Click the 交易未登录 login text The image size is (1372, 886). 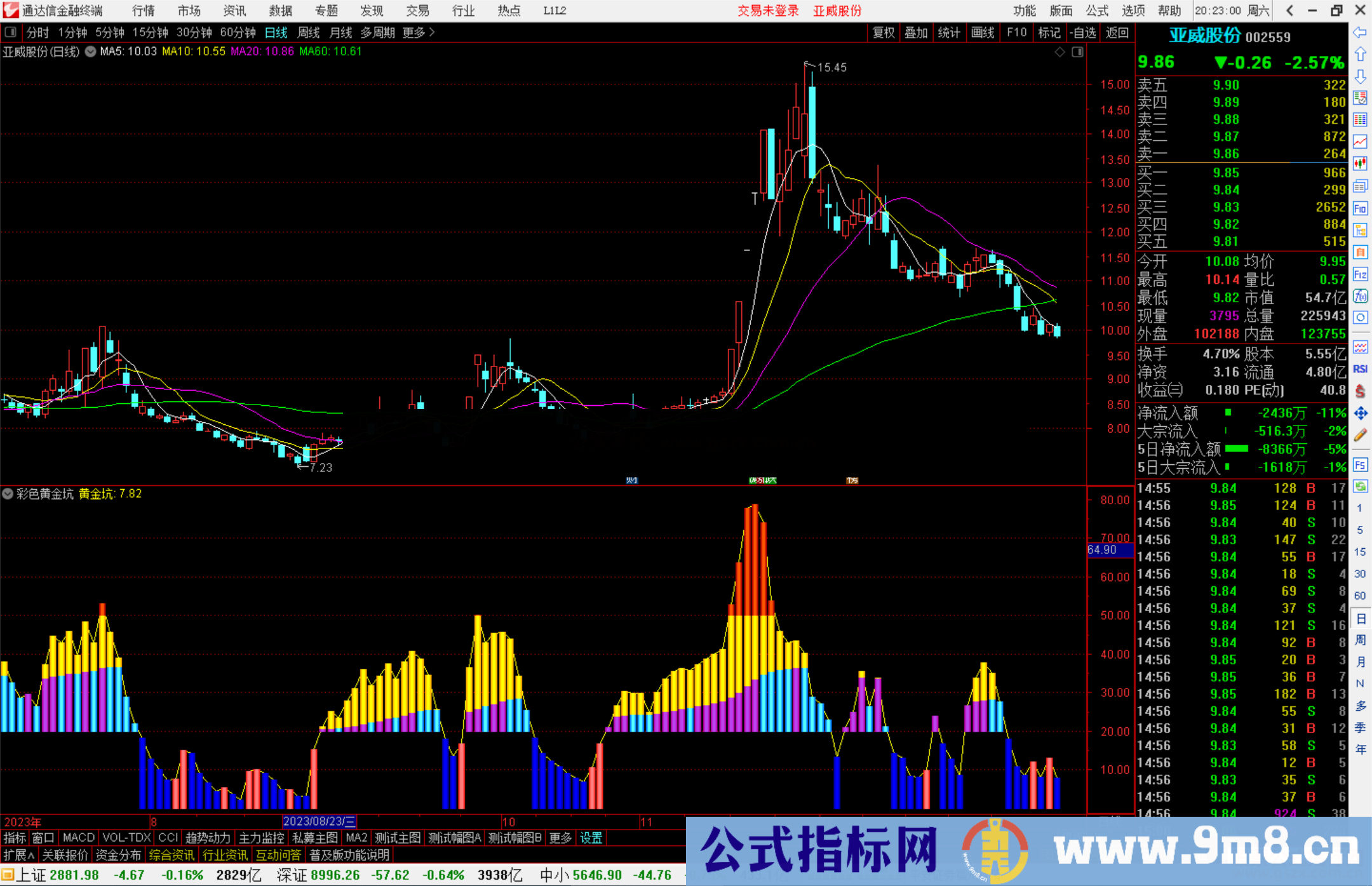coord(767,10)
